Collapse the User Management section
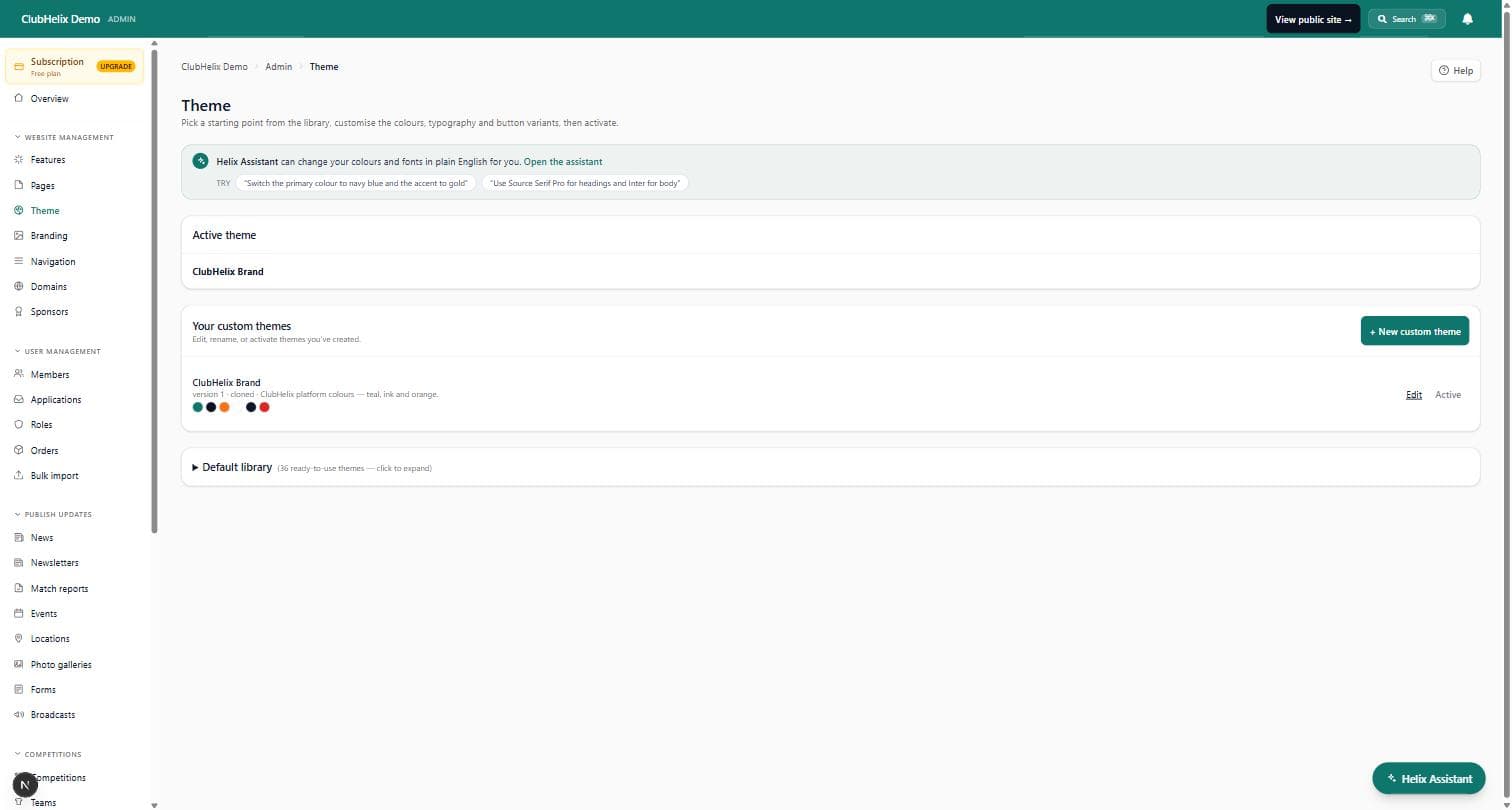Screen dimensions: 1512x810 58,351
